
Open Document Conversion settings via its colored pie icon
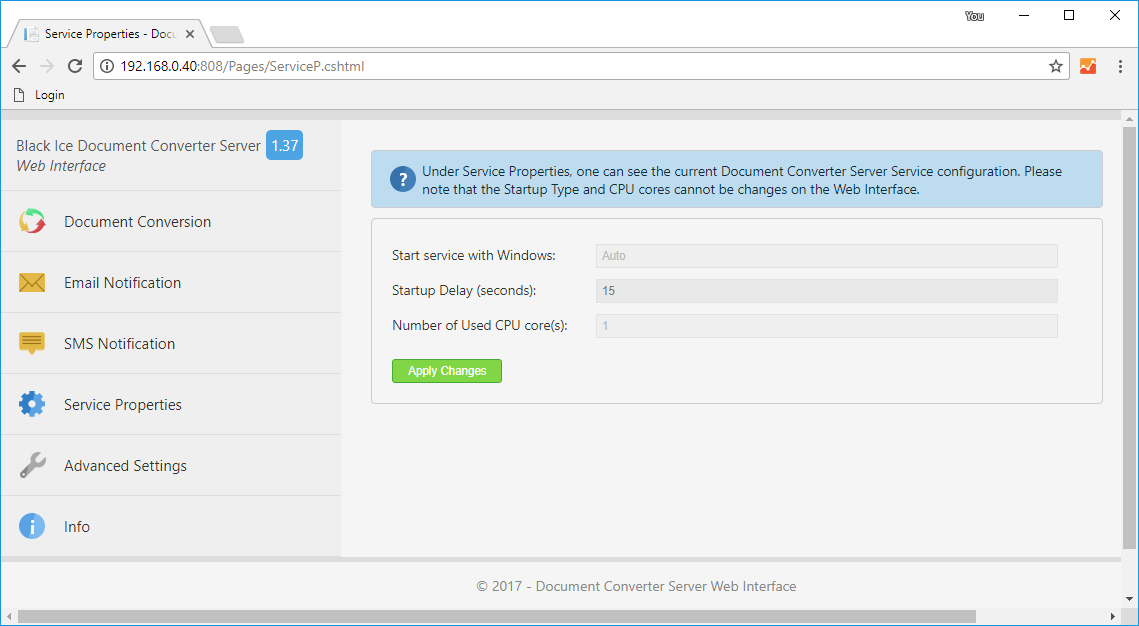(x=31, y=222)
